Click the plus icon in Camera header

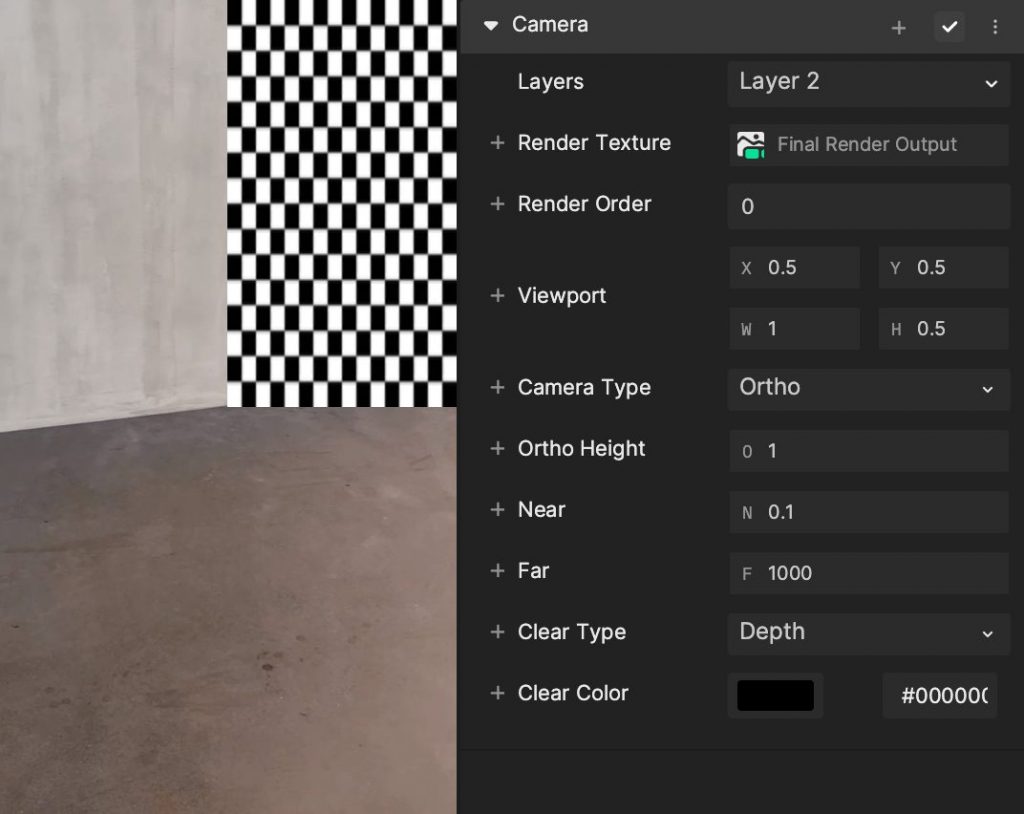click(899, 27)
